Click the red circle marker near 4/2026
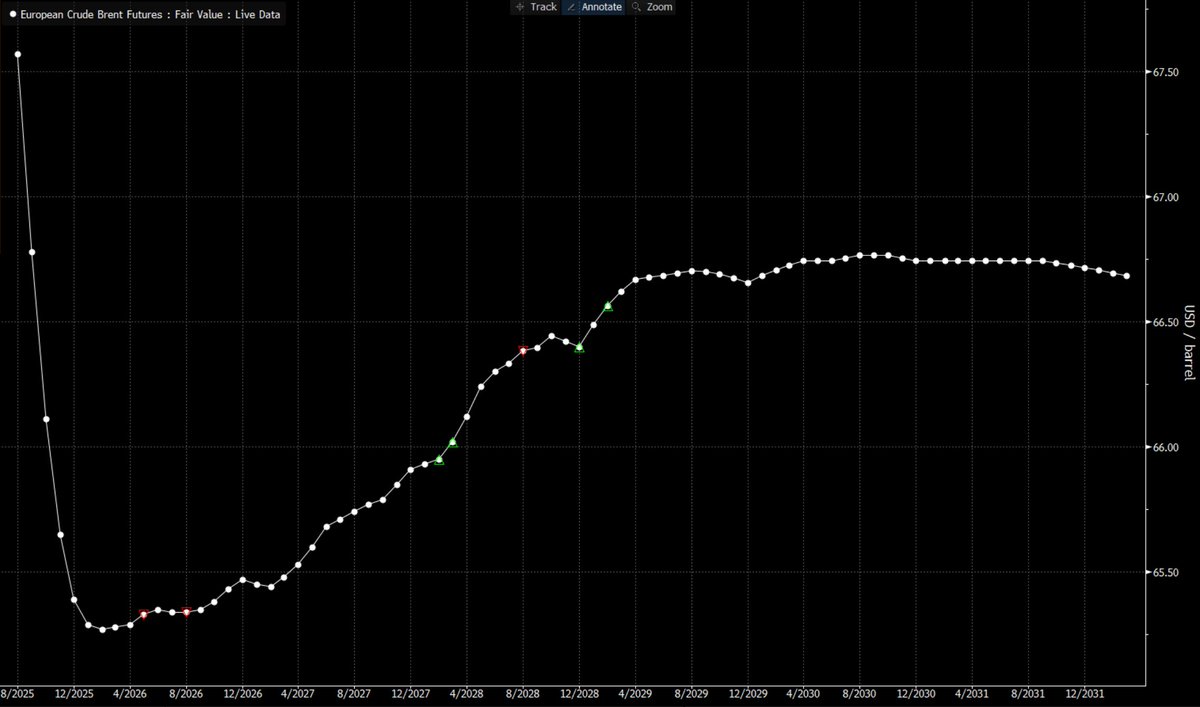Screen dimensions: 1200x707 coord(143,613)
